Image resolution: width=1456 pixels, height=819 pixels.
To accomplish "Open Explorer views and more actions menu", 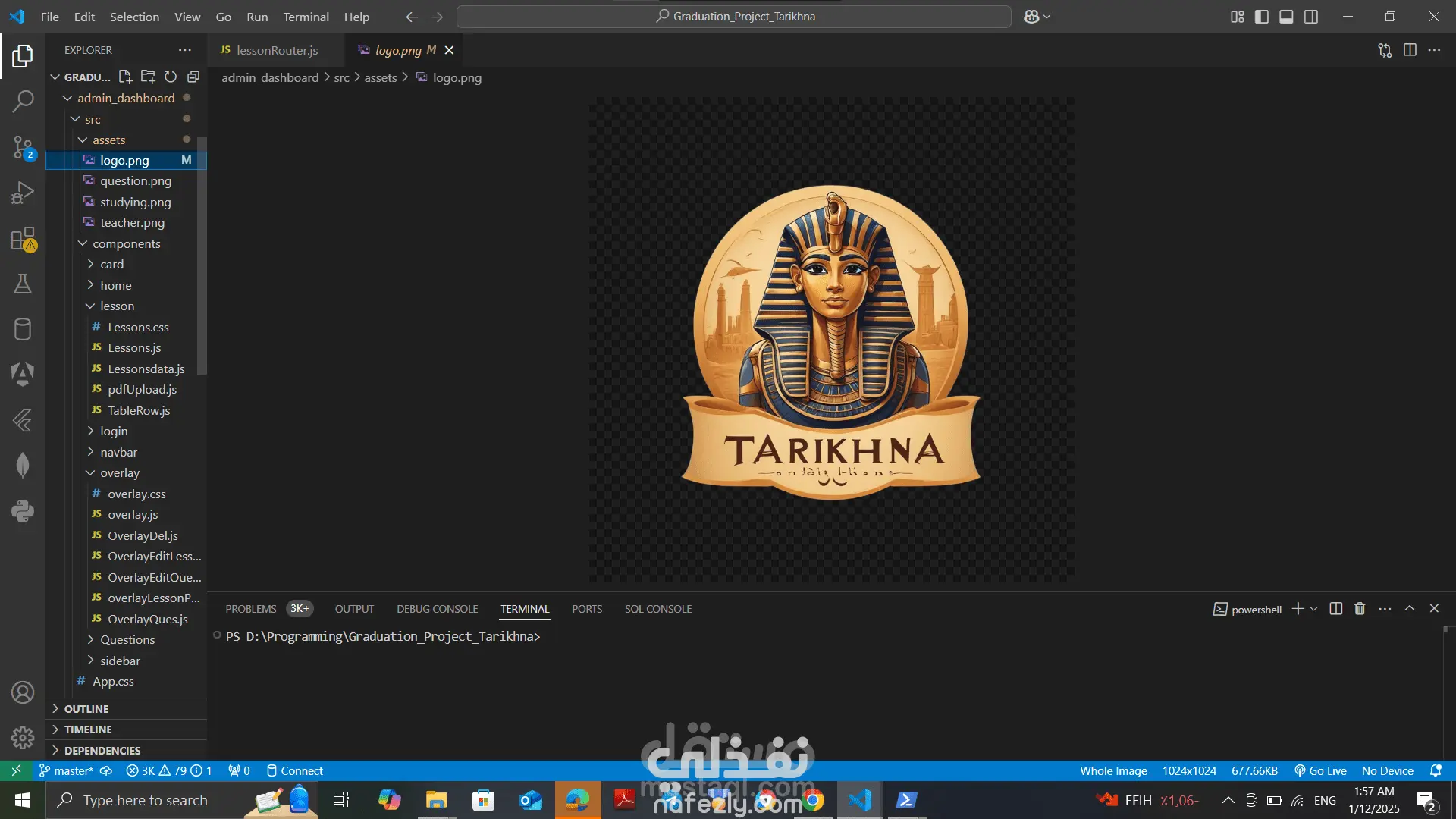I will 185,50.
